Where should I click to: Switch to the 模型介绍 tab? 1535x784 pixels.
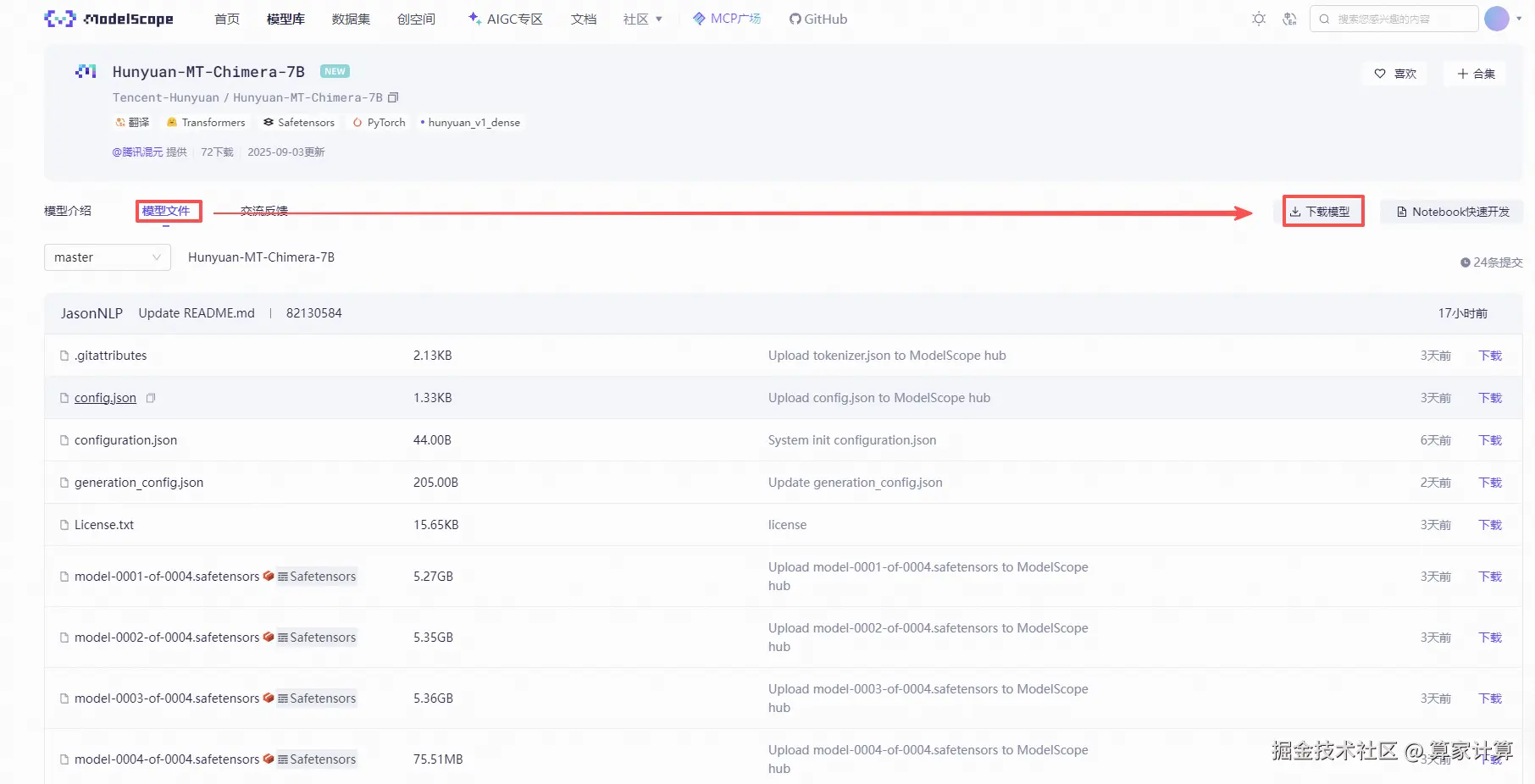click(68, 211)
